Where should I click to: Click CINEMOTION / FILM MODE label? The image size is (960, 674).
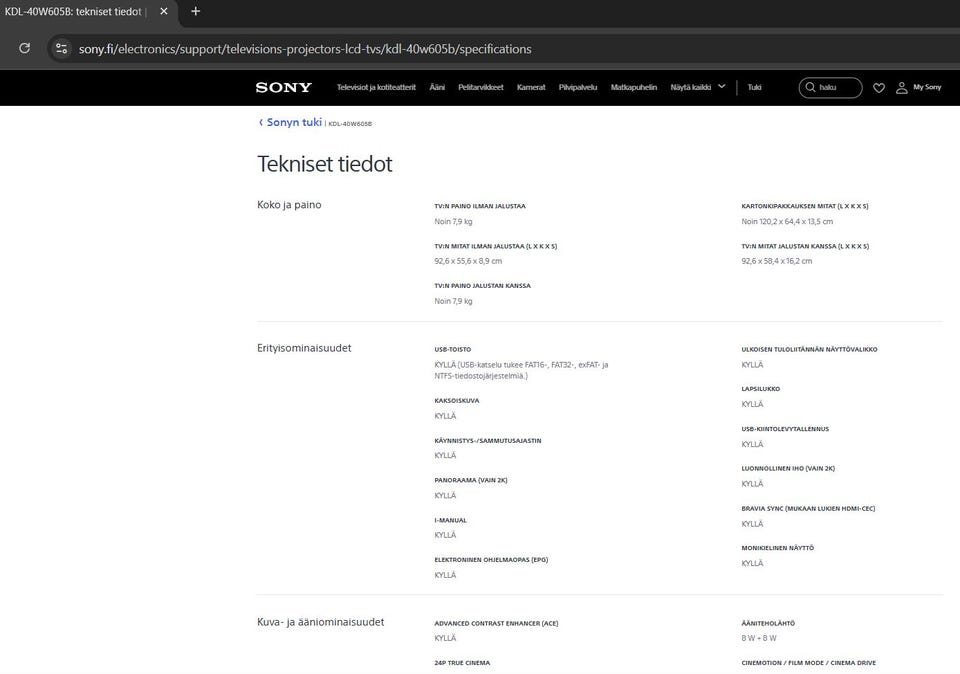[808, 663]
